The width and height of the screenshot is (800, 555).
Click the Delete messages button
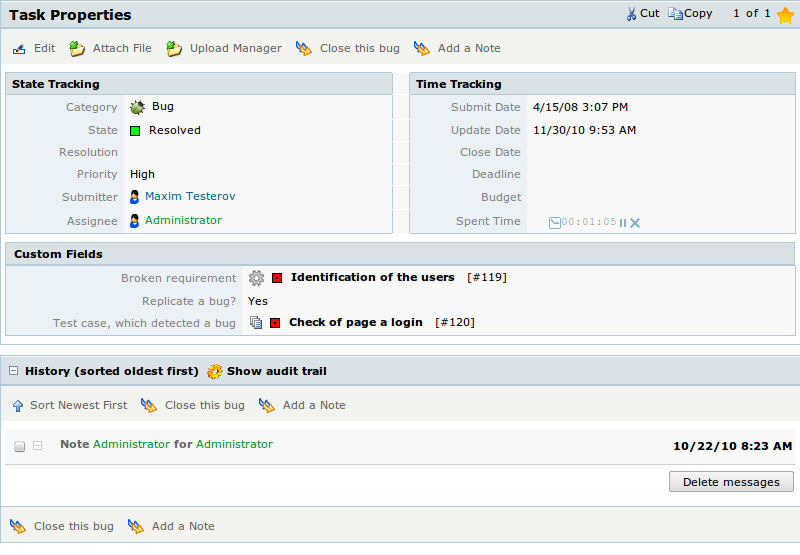point(731,482)
